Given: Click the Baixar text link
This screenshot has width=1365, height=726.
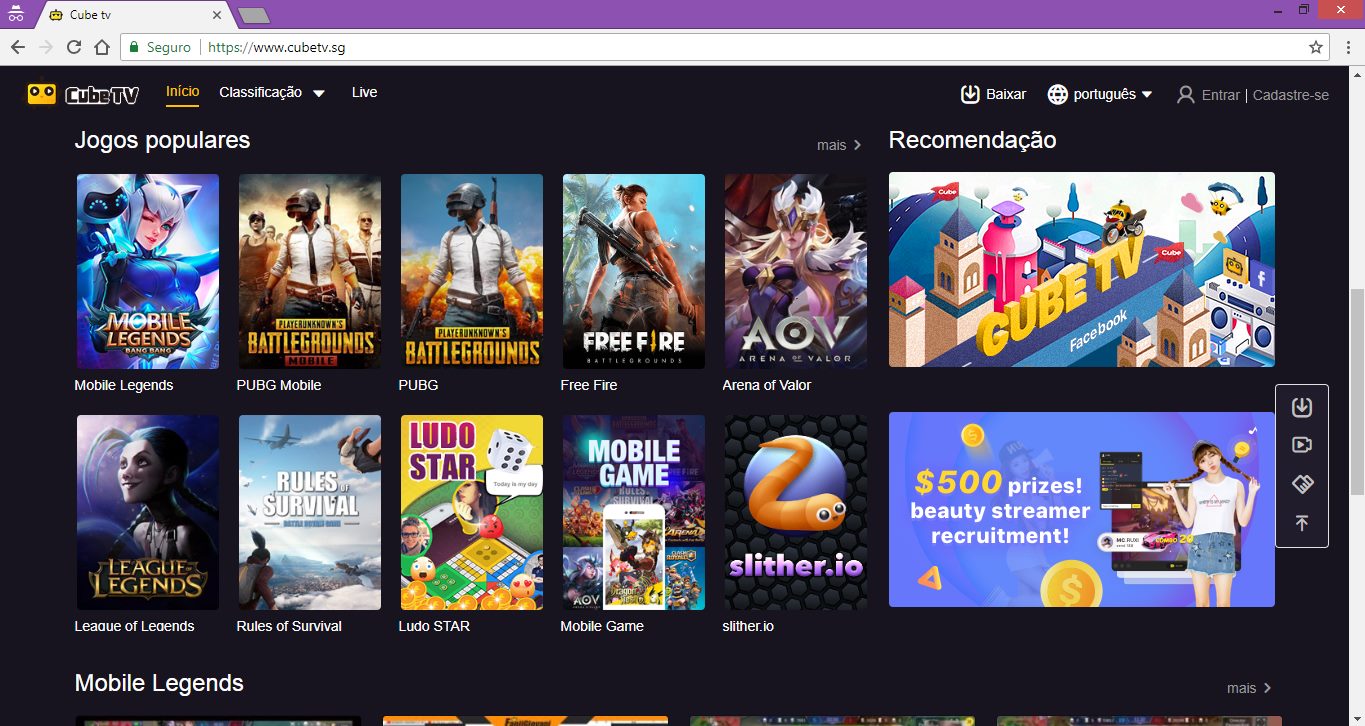Looking at the screenshot, I should point(1006,94).
